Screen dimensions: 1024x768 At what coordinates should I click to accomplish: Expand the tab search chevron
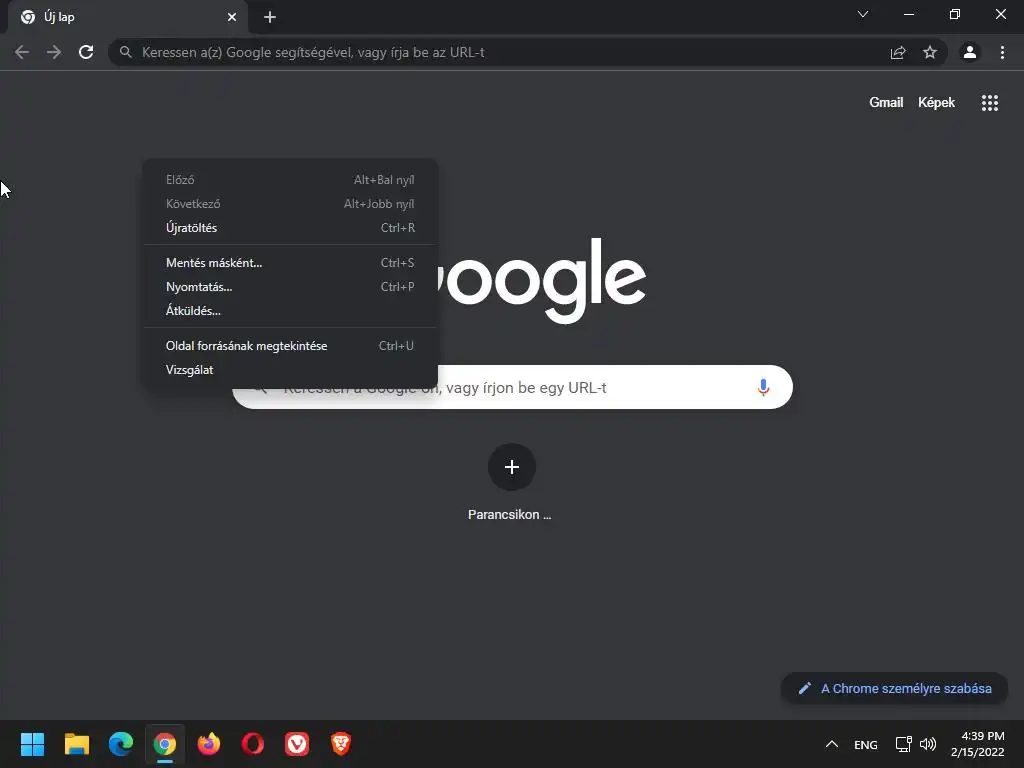point(863,14)
